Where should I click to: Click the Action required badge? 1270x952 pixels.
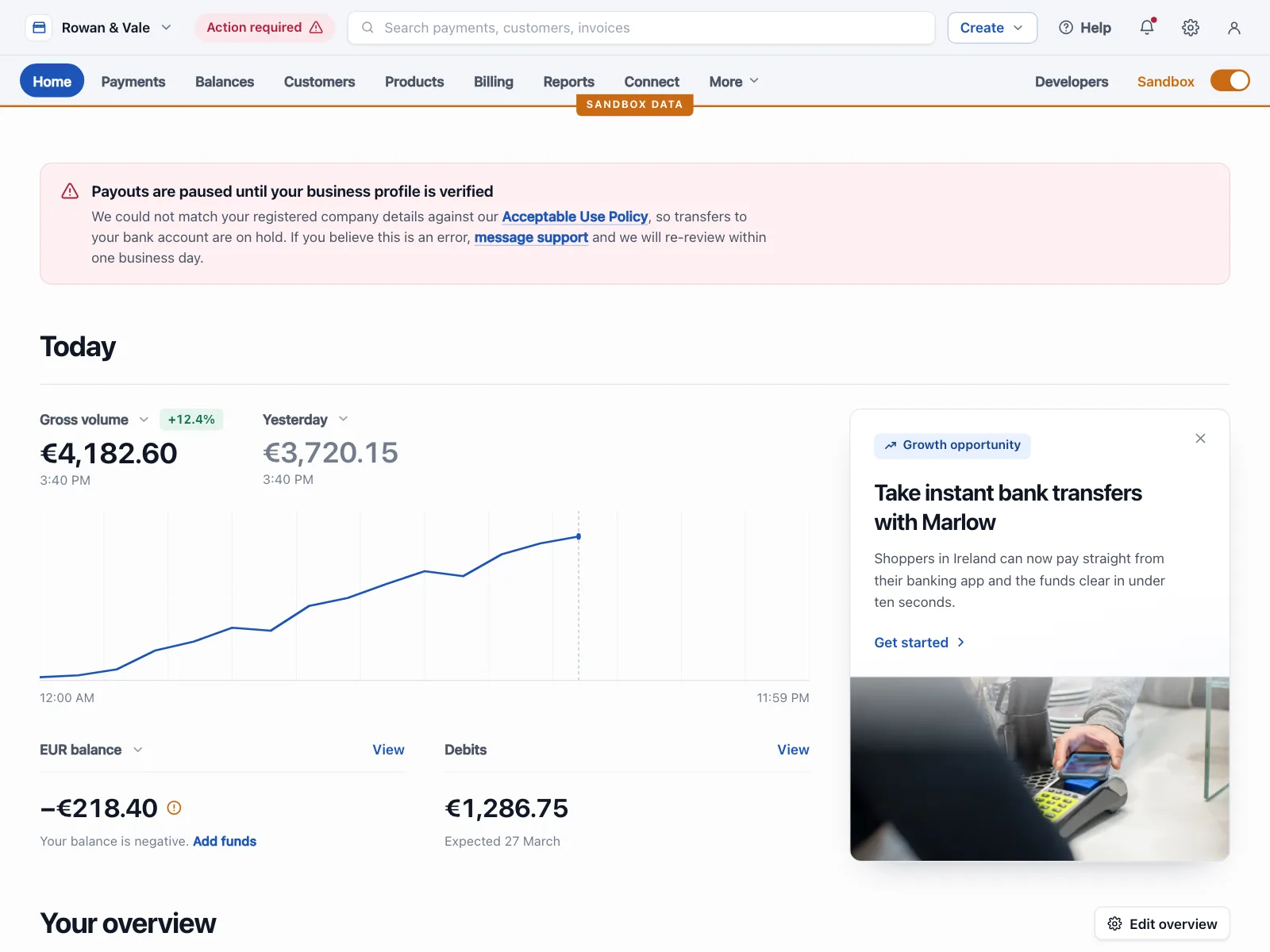point(264,28)
